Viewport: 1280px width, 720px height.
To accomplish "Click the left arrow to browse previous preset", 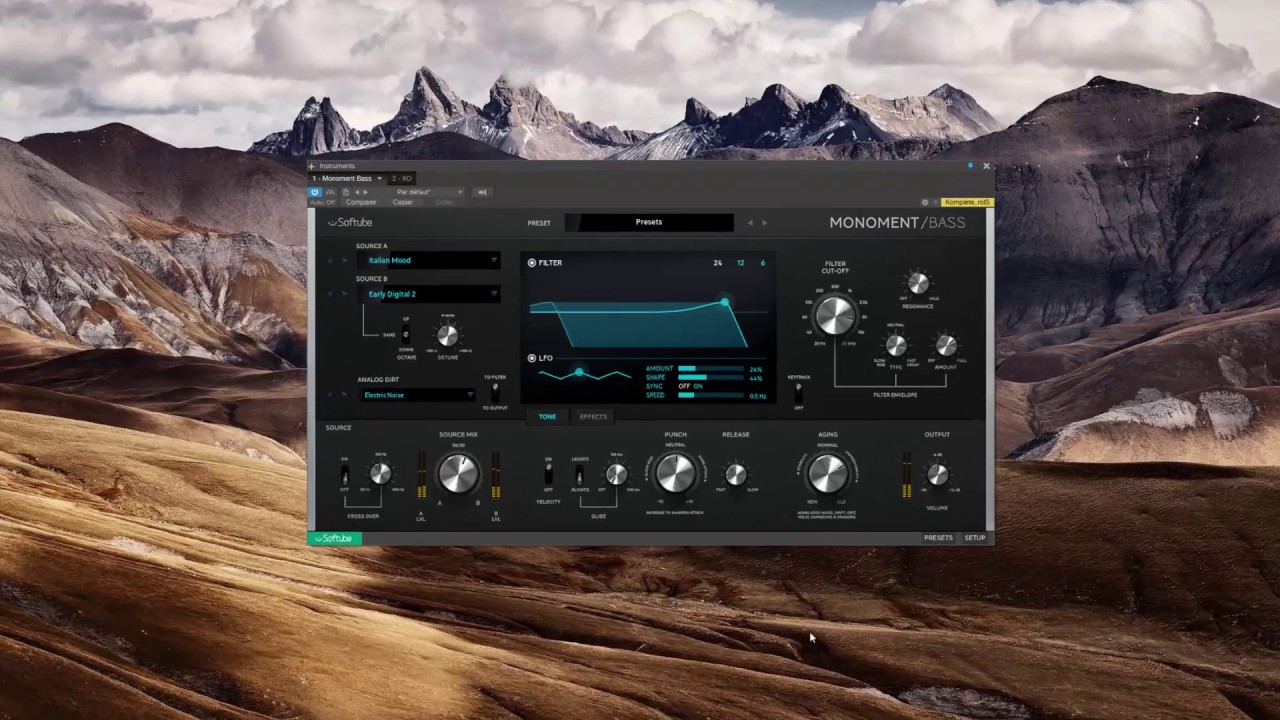I will click(x=751, y=222).
